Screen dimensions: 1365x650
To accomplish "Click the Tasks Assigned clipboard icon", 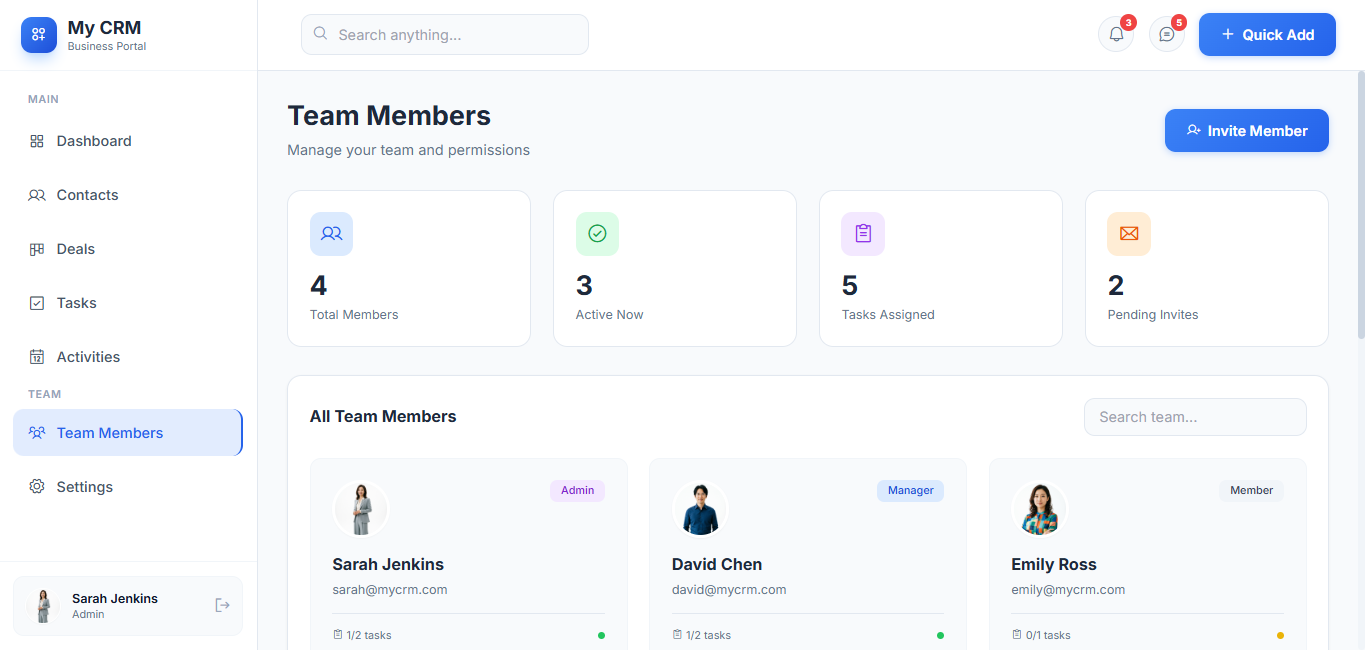I will [x=863, y=233].
